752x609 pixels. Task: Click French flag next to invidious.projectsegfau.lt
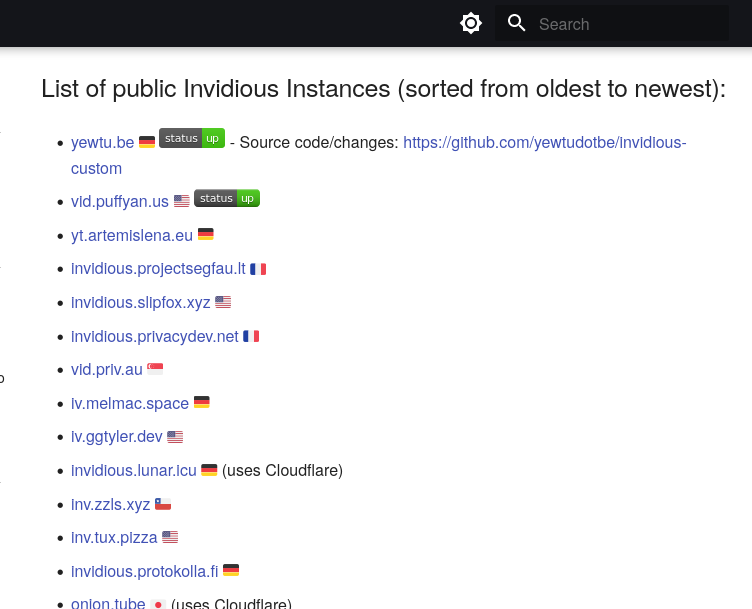tap(258, 269)
